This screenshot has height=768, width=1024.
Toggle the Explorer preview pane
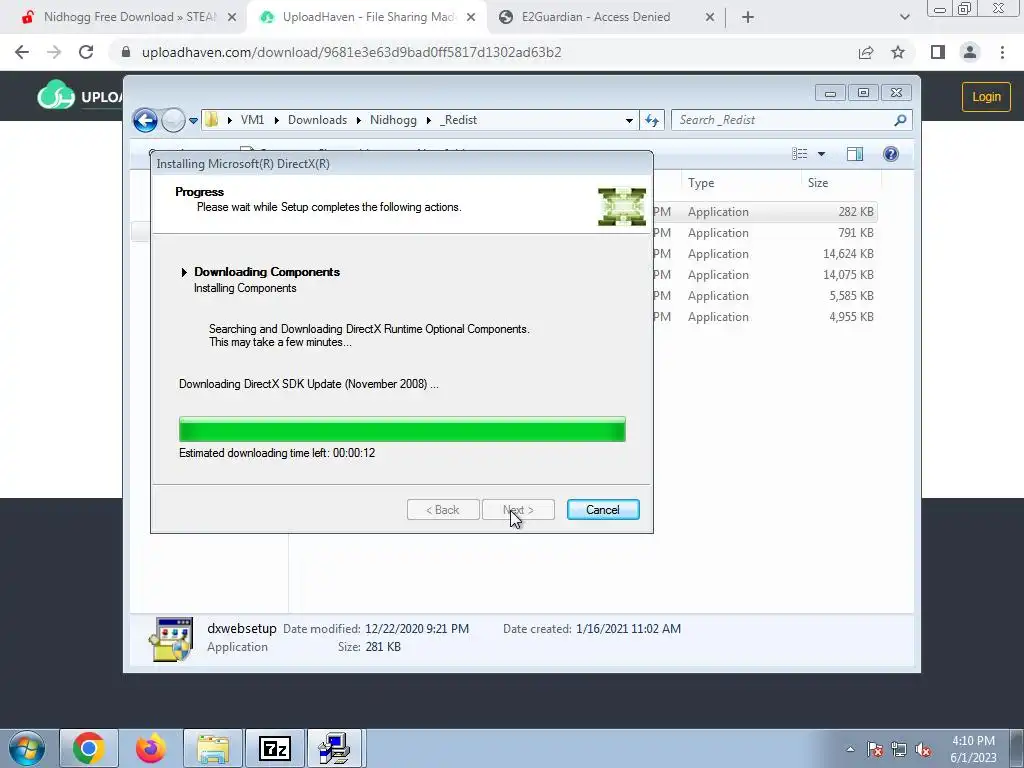(x=855, y=154)
